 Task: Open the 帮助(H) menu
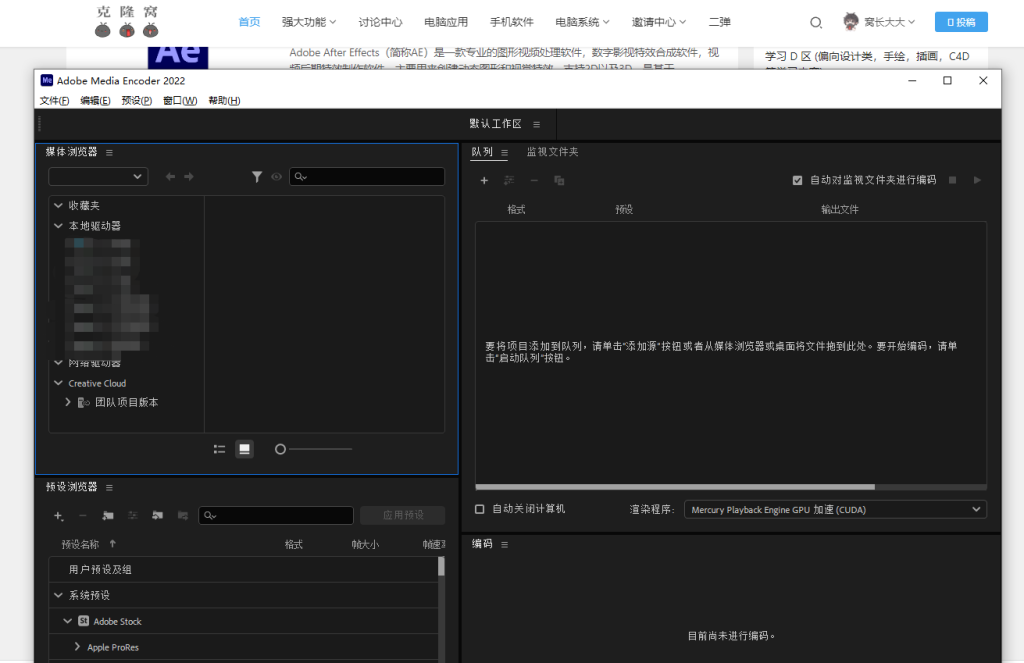click(x=224, y=101)
